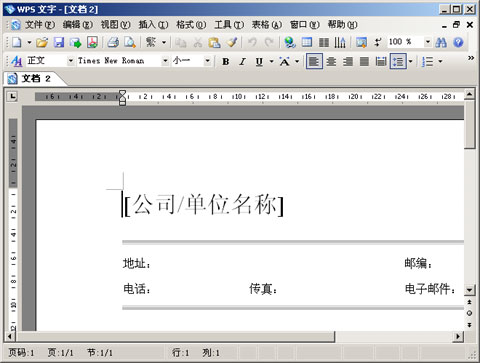
Task: Insert a hyperlink with globe icon
Action: 290,42
